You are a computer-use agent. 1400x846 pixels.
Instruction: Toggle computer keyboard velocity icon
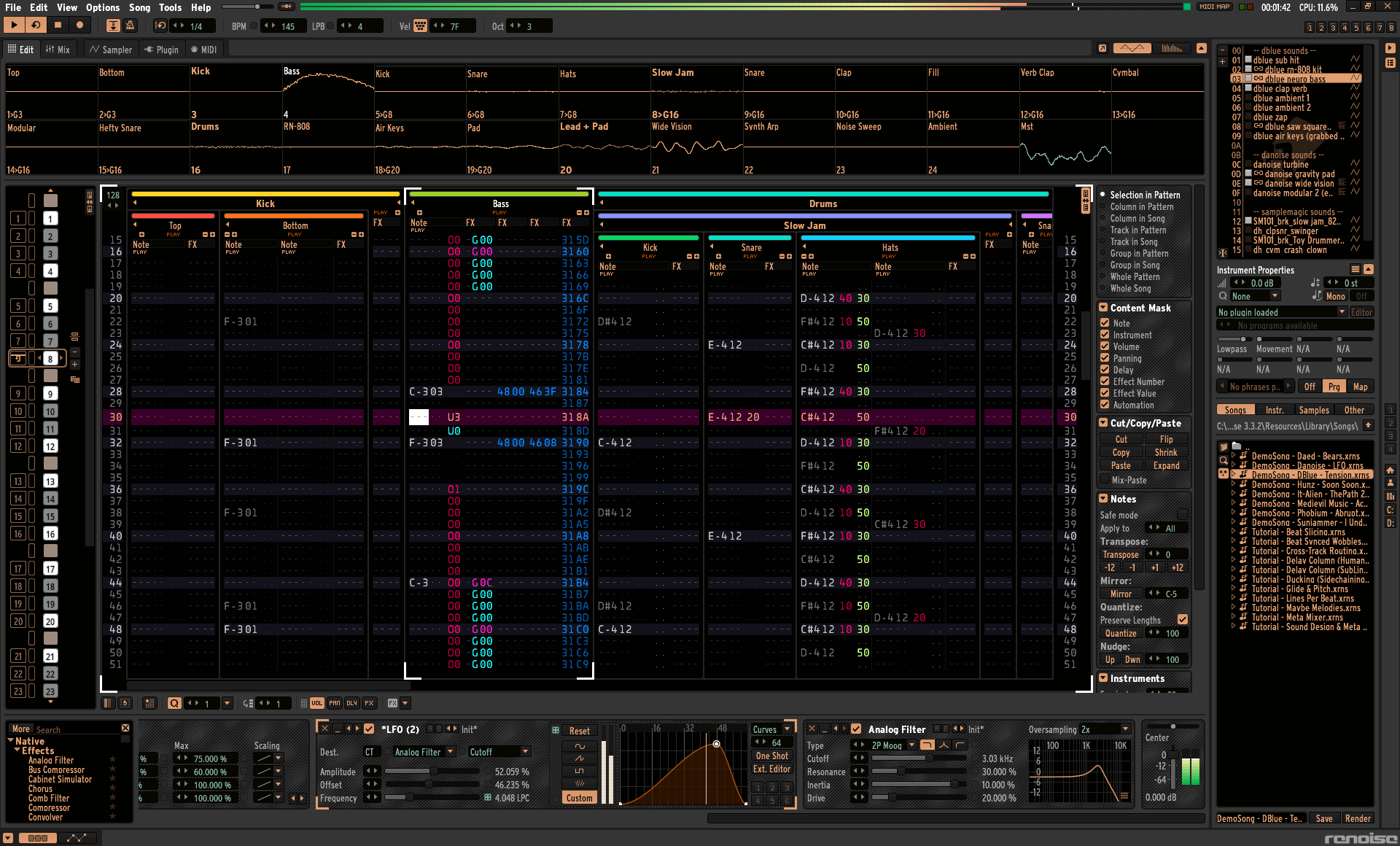pyautogui.click(x=421, y=26)
